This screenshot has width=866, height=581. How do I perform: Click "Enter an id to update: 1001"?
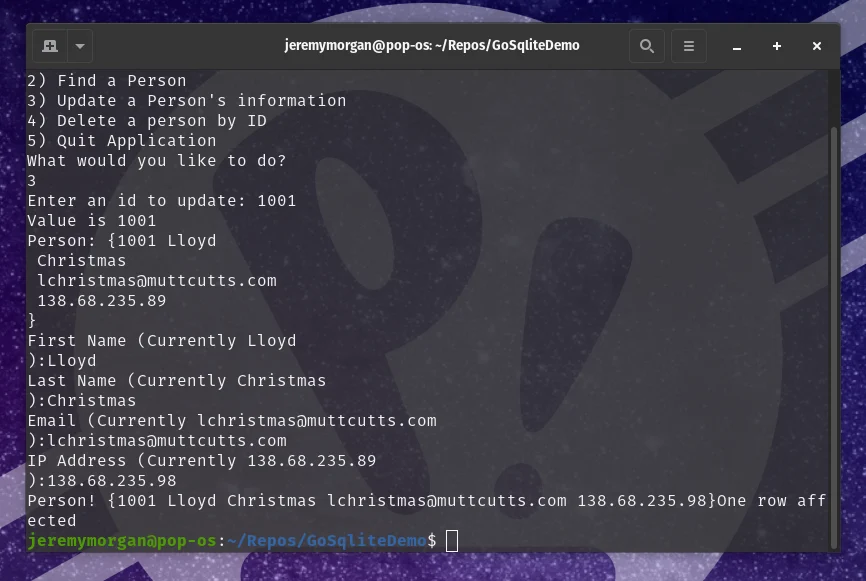162,201
